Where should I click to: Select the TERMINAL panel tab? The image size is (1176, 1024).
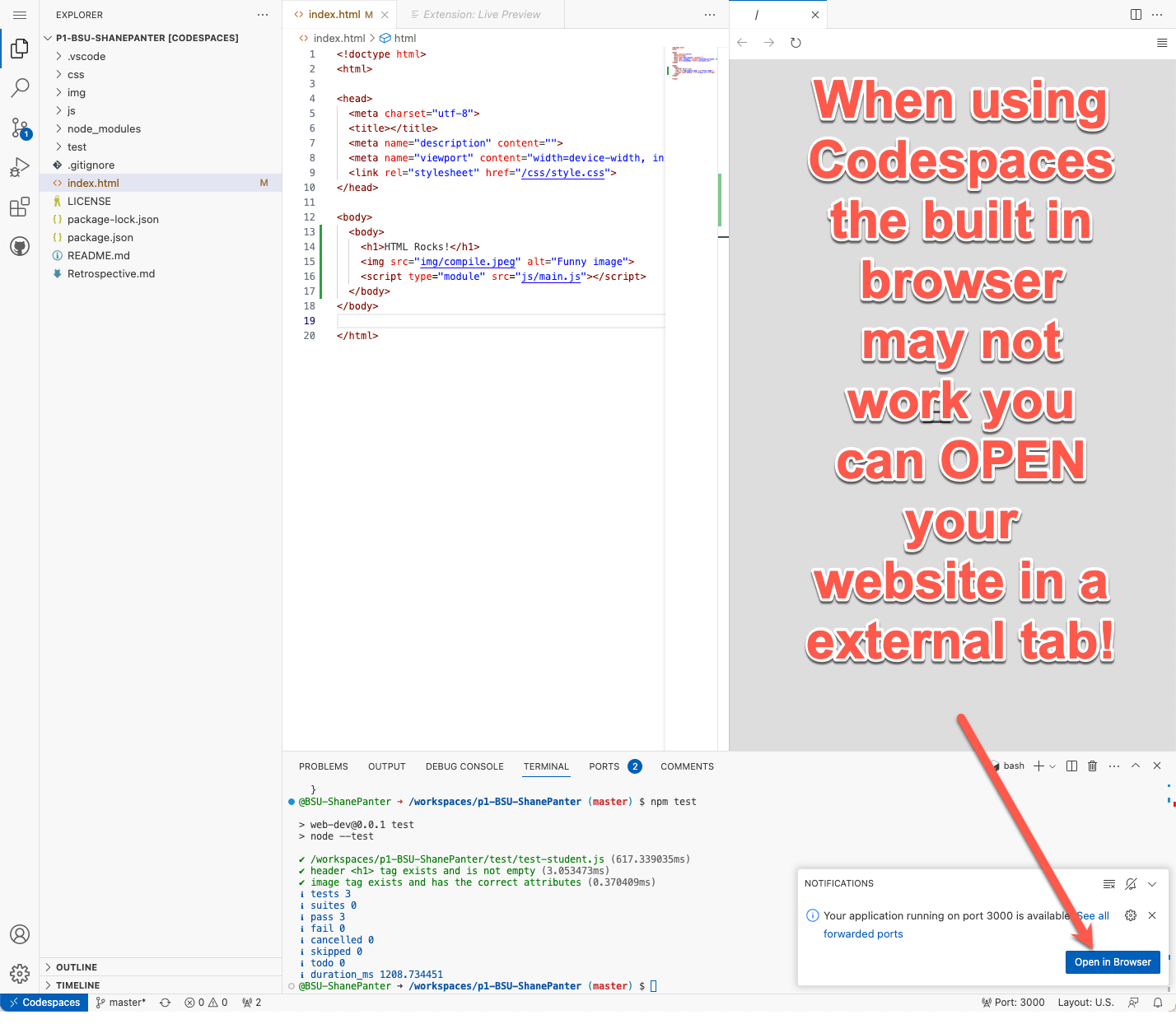click(546, 766)
